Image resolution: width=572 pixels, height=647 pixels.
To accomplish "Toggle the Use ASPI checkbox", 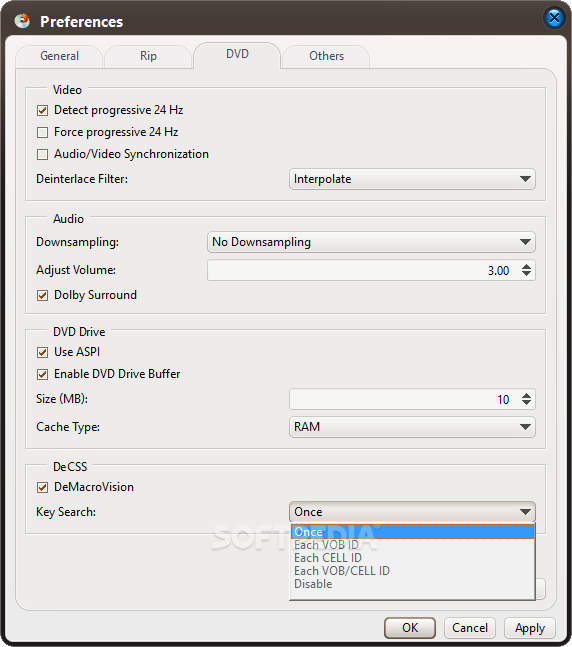I will click(42, 352).
